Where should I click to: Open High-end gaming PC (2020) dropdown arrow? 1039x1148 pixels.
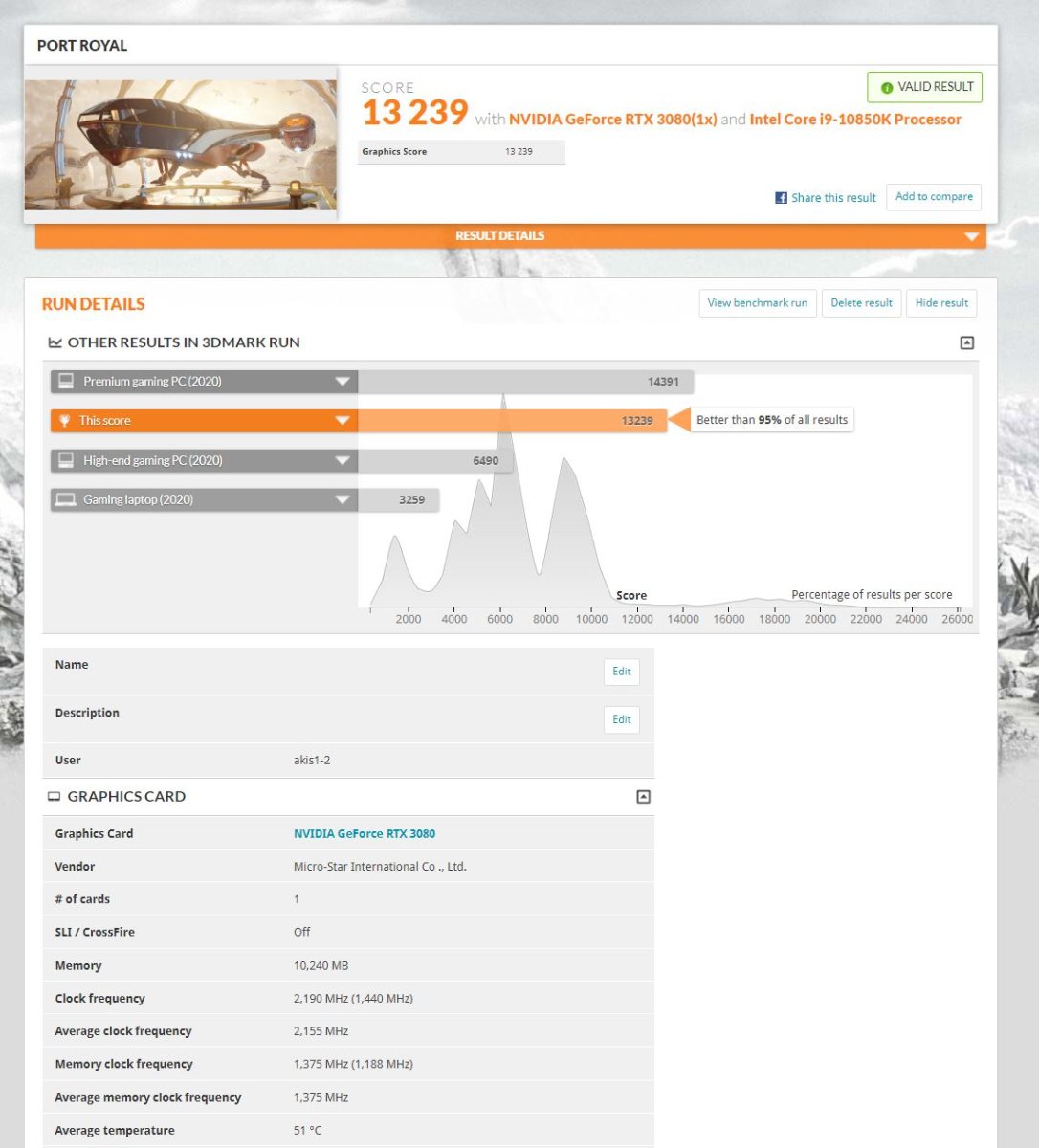(x=342, y=461)
